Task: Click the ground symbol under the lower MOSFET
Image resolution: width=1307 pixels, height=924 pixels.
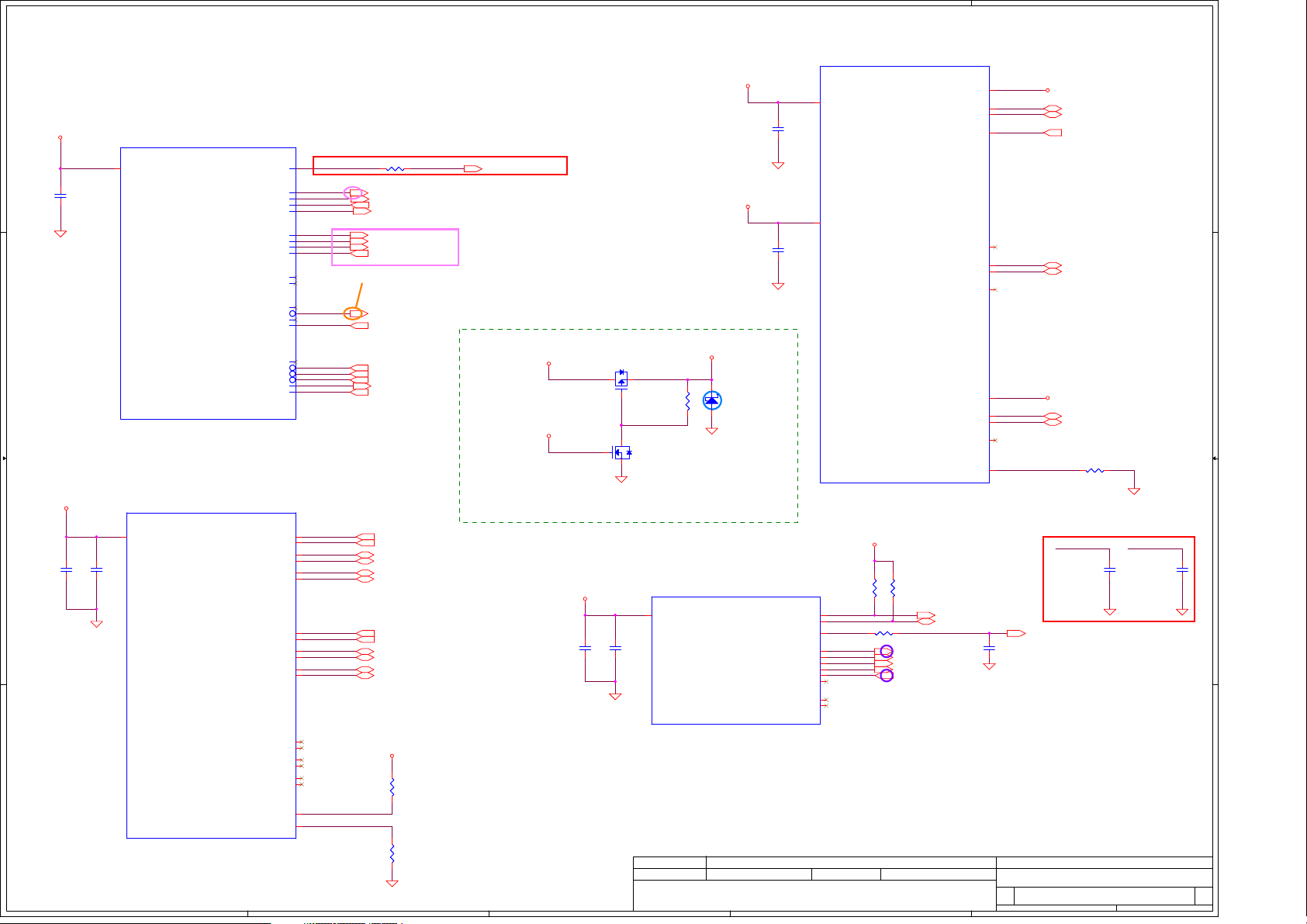Action: tap(621, 479)
